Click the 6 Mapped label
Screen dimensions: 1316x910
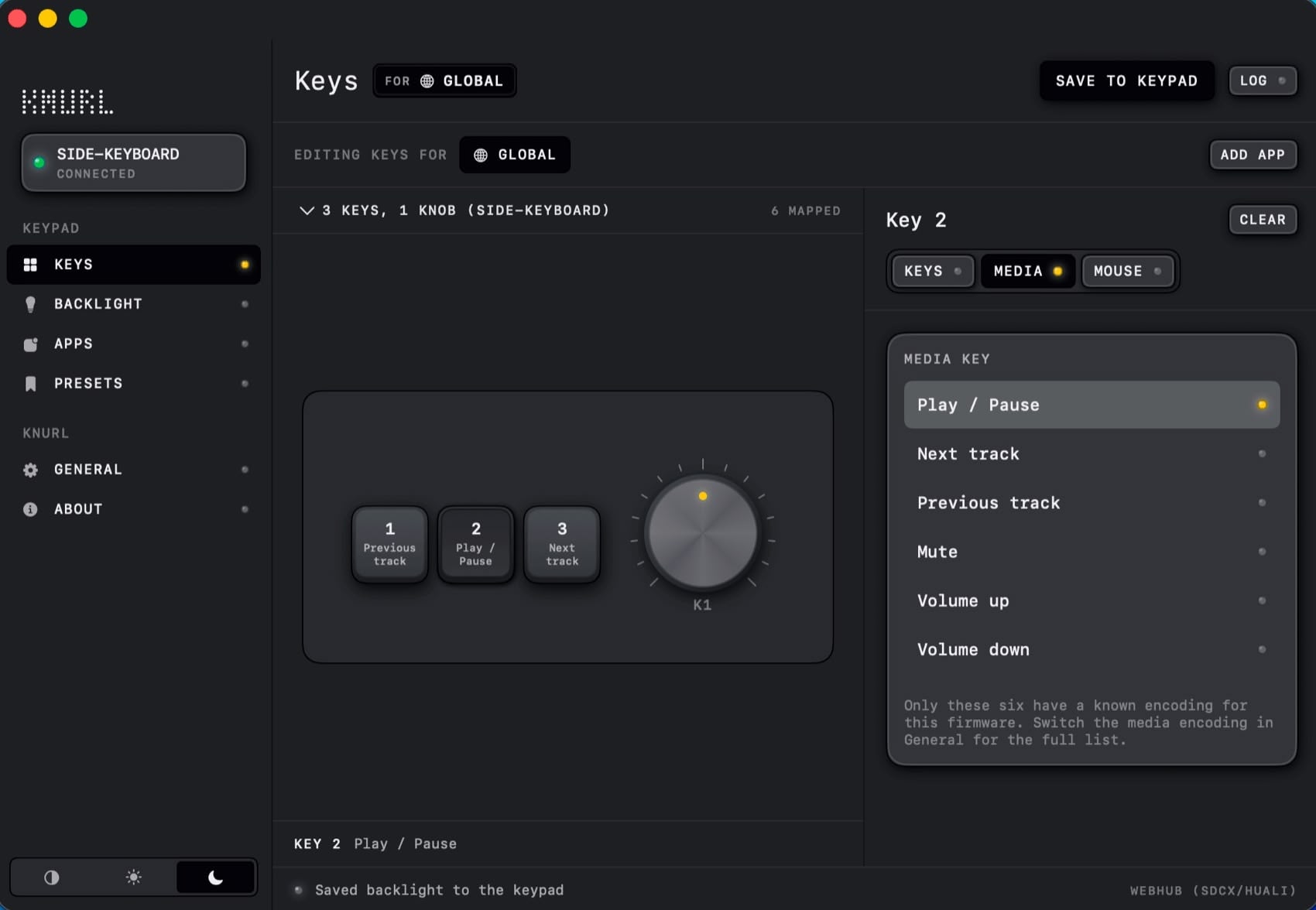(805, 210)
